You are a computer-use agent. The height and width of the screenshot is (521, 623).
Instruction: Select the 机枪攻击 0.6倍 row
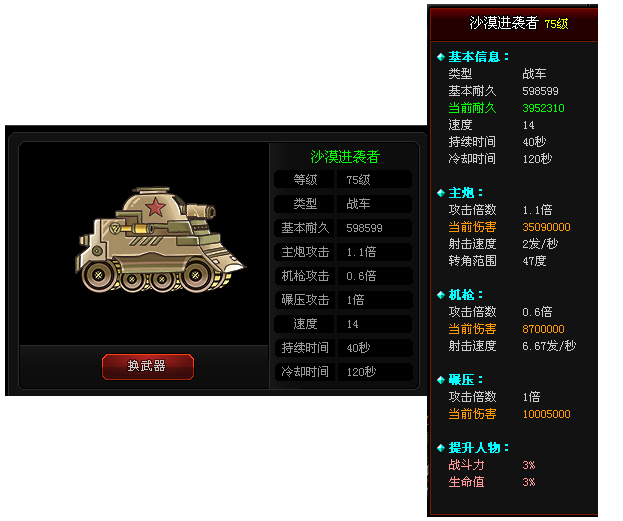pyautogui.click(x=343, y=276)
